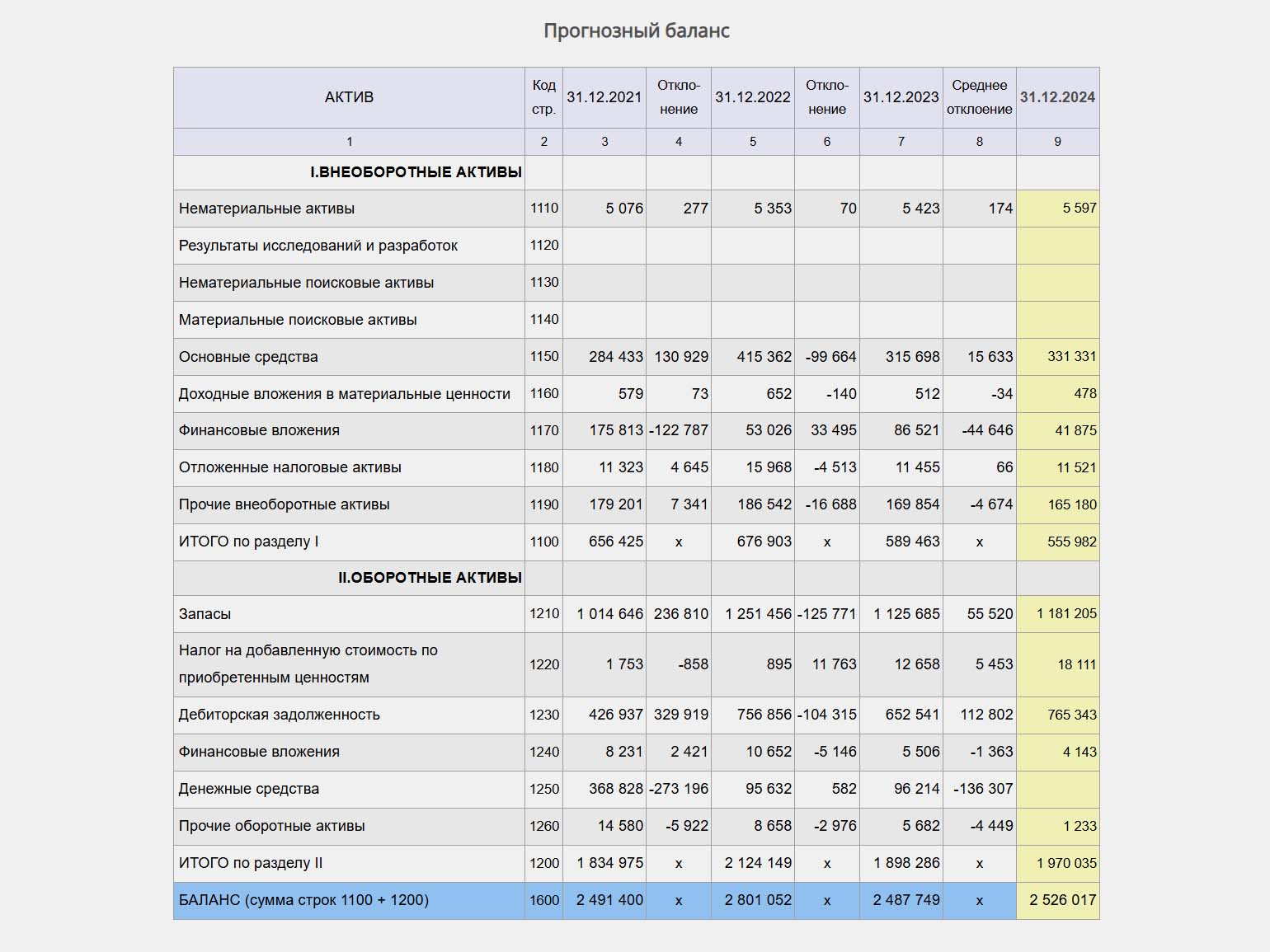Click the 'Нематериальные активы' row label
This screenshot has width=1270, height=952.
(x=266, y=209)
